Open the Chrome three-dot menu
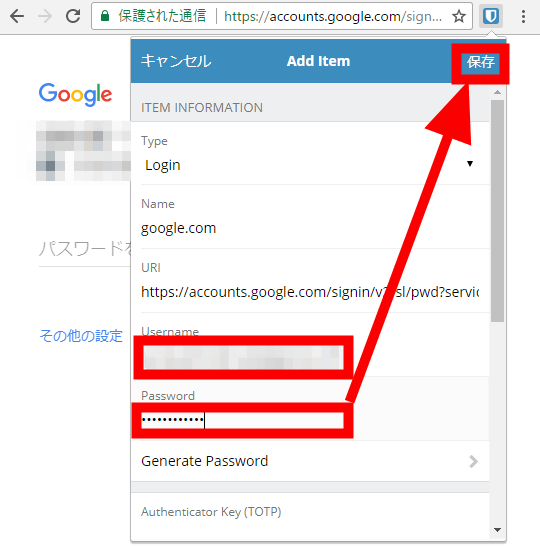The width and height of the screenshot is (540, 547). pos(523,16)
